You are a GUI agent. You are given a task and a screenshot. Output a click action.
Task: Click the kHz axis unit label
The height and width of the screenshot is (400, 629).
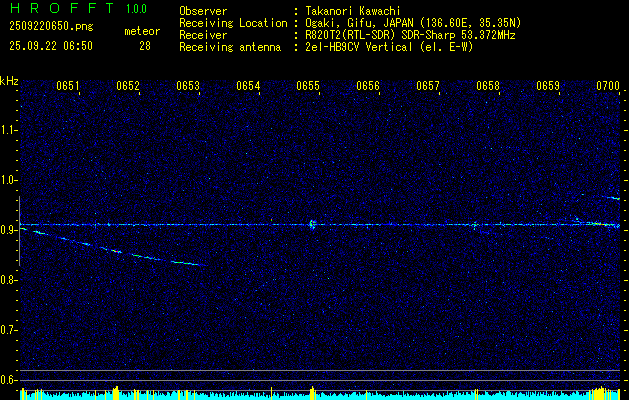point(9,81)
